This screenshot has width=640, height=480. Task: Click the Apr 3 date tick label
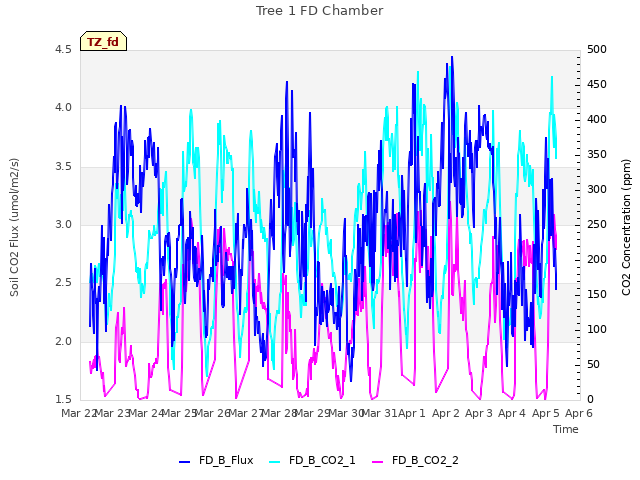pyautogui.click(x=479, y=413)
